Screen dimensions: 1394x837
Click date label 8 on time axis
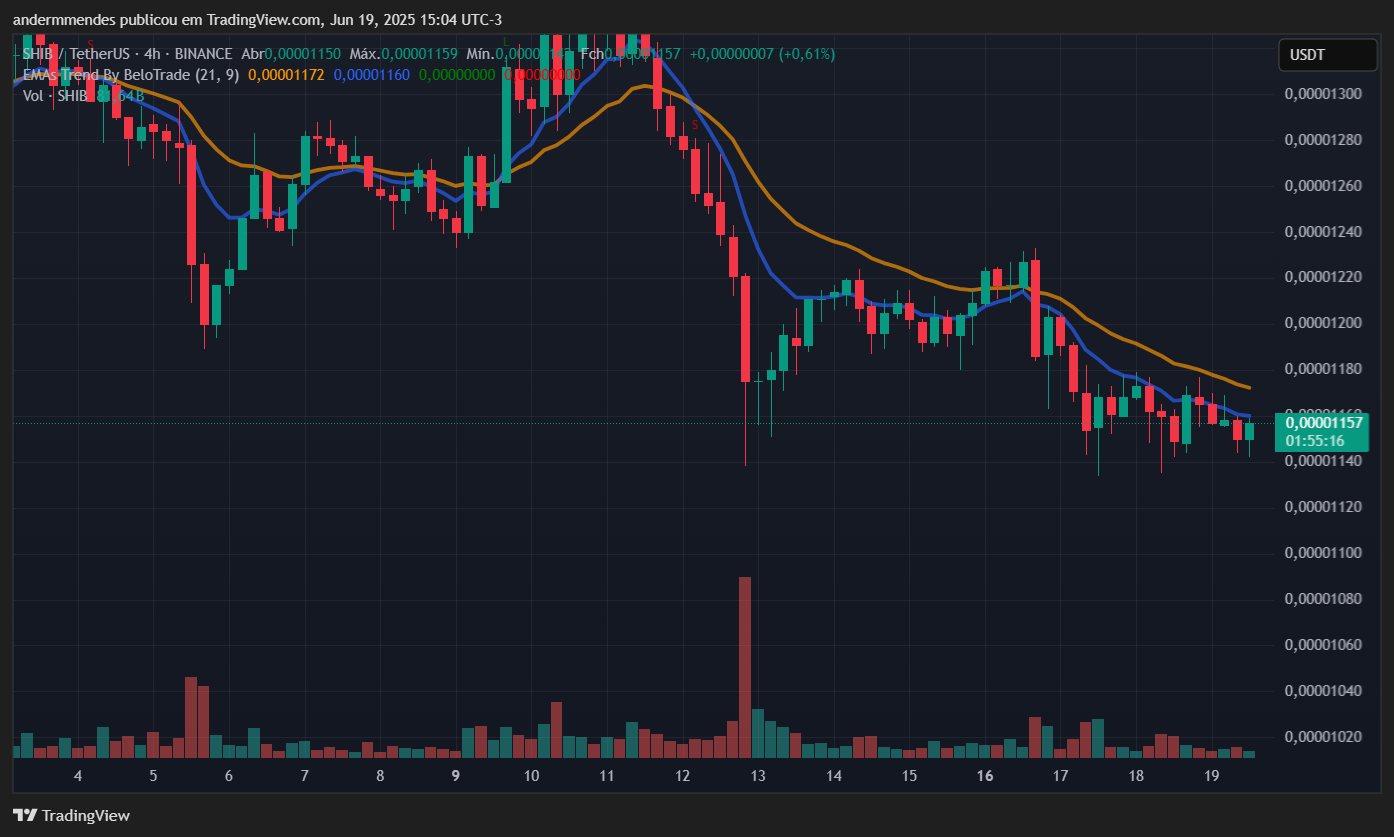(380, 776)
